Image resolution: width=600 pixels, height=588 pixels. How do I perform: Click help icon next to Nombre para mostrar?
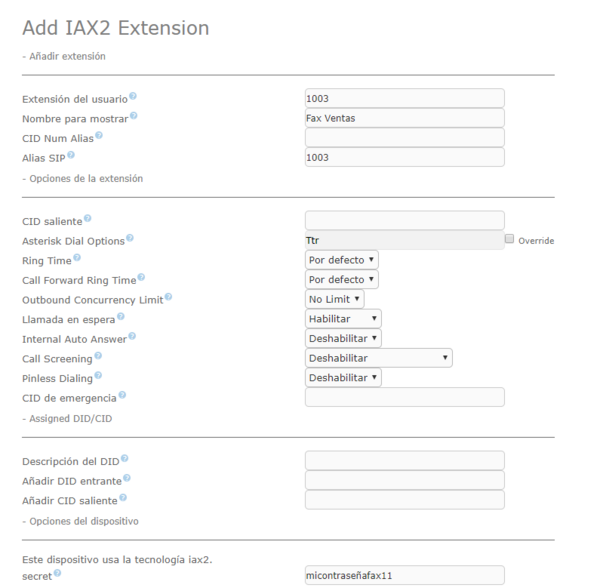click(x=133, y=116)
